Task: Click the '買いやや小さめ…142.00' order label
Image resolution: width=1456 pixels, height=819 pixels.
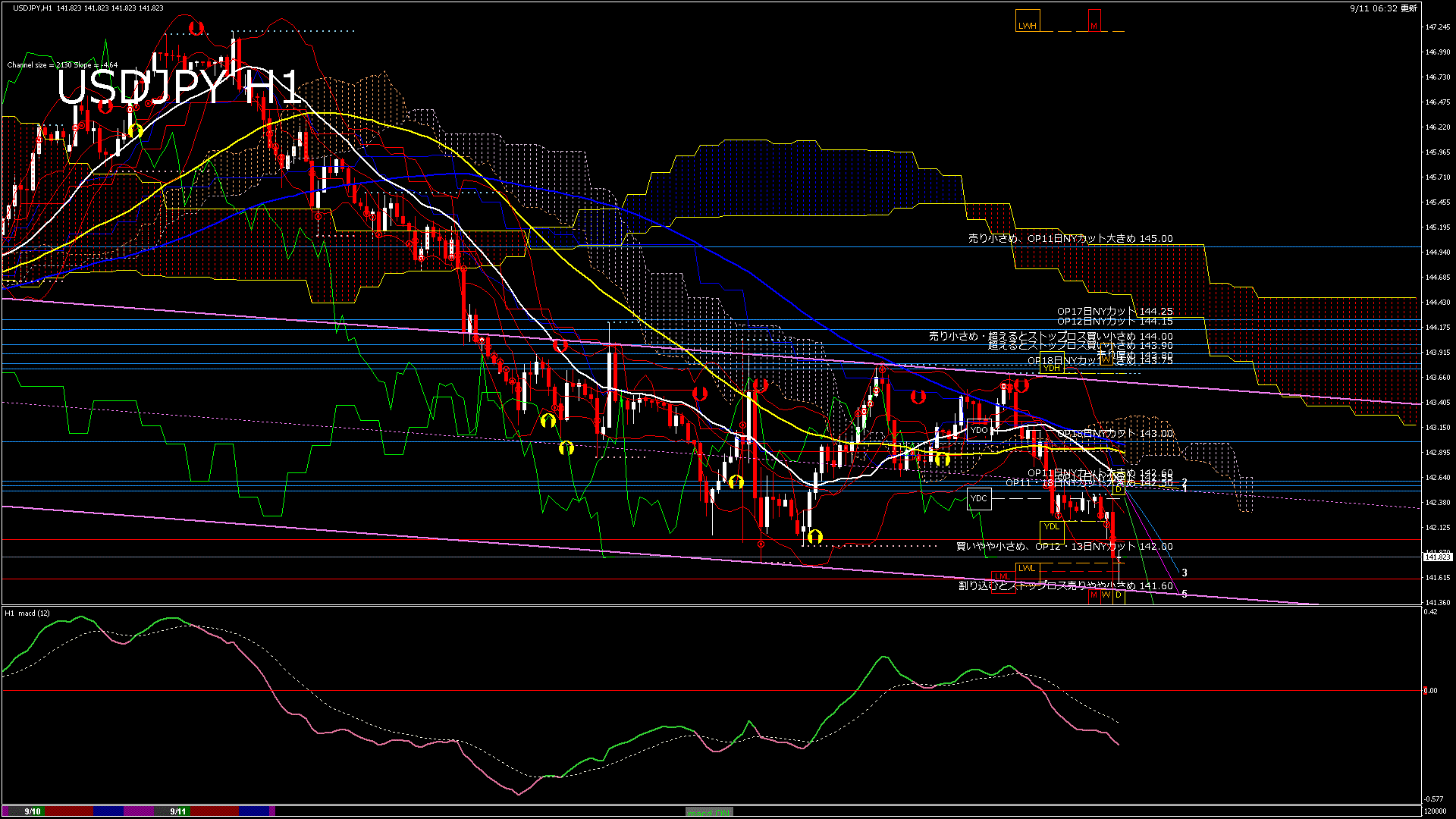Action: tap(1065, 547)
